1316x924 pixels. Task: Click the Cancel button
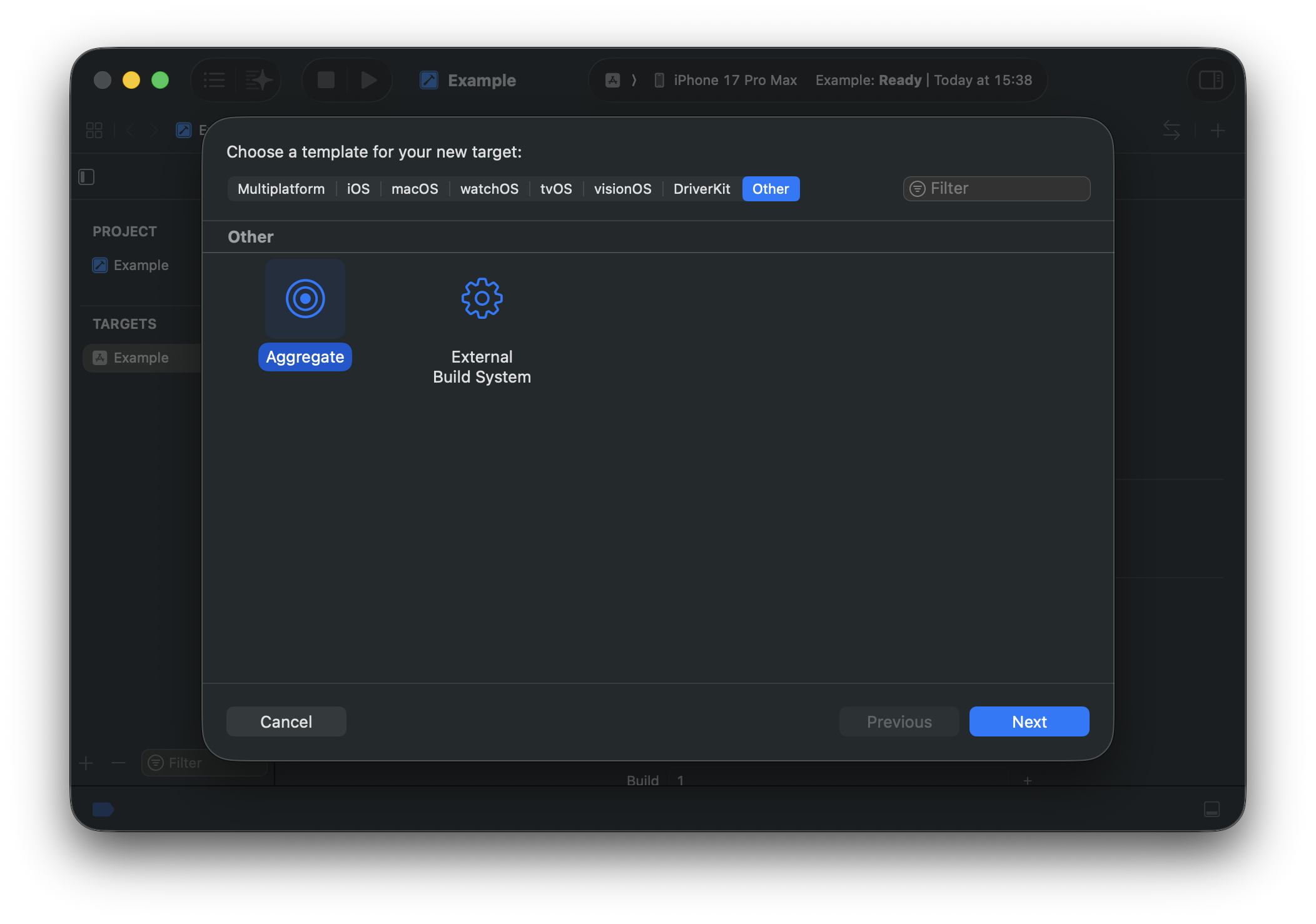(x=286, y=721)
